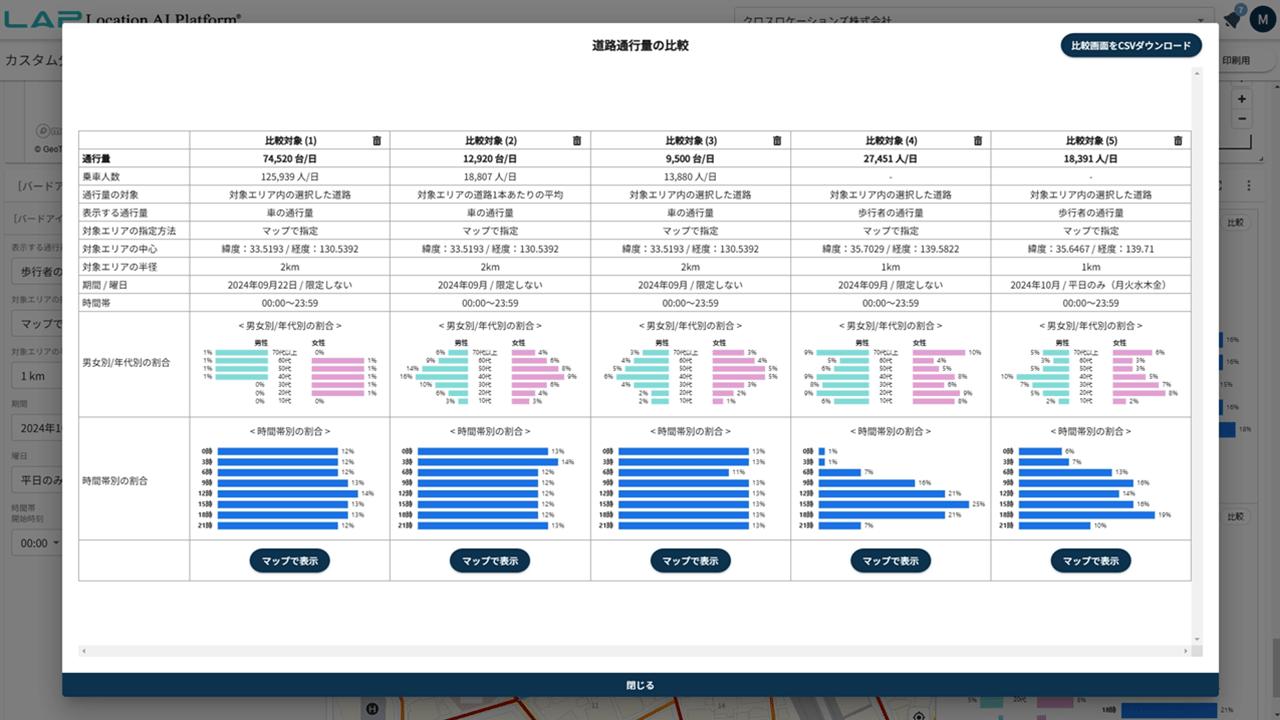The image size is (1280, 720).
Task: Delete comparison target (1) with trash icon
Action: [377, 141]
